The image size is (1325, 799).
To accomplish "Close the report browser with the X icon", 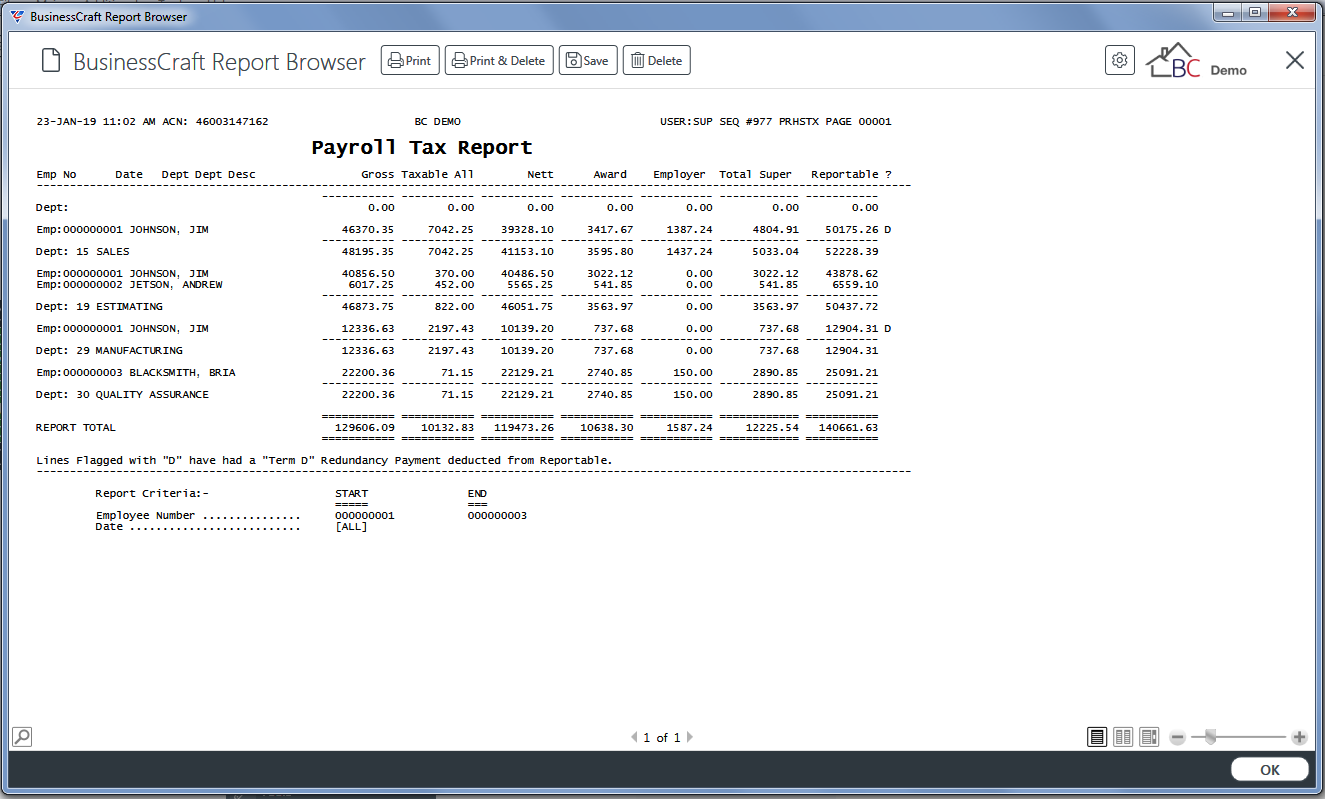I will click(x=1295, y=60).
